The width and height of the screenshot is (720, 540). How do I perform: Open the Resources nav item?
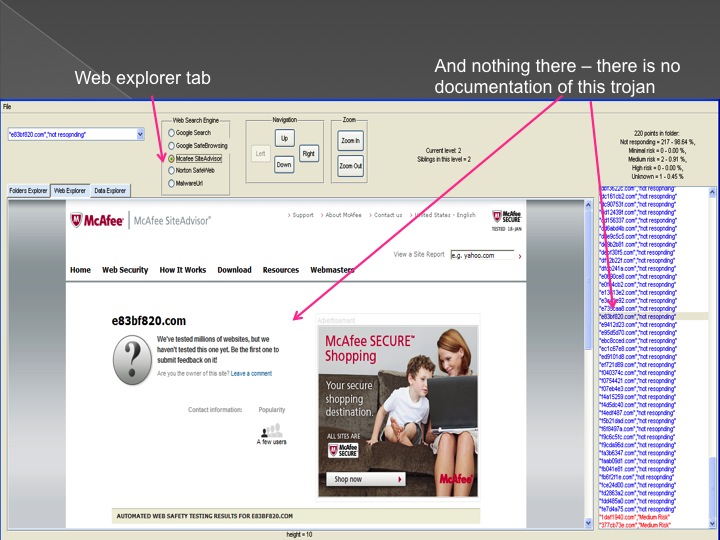click(281, 270)
